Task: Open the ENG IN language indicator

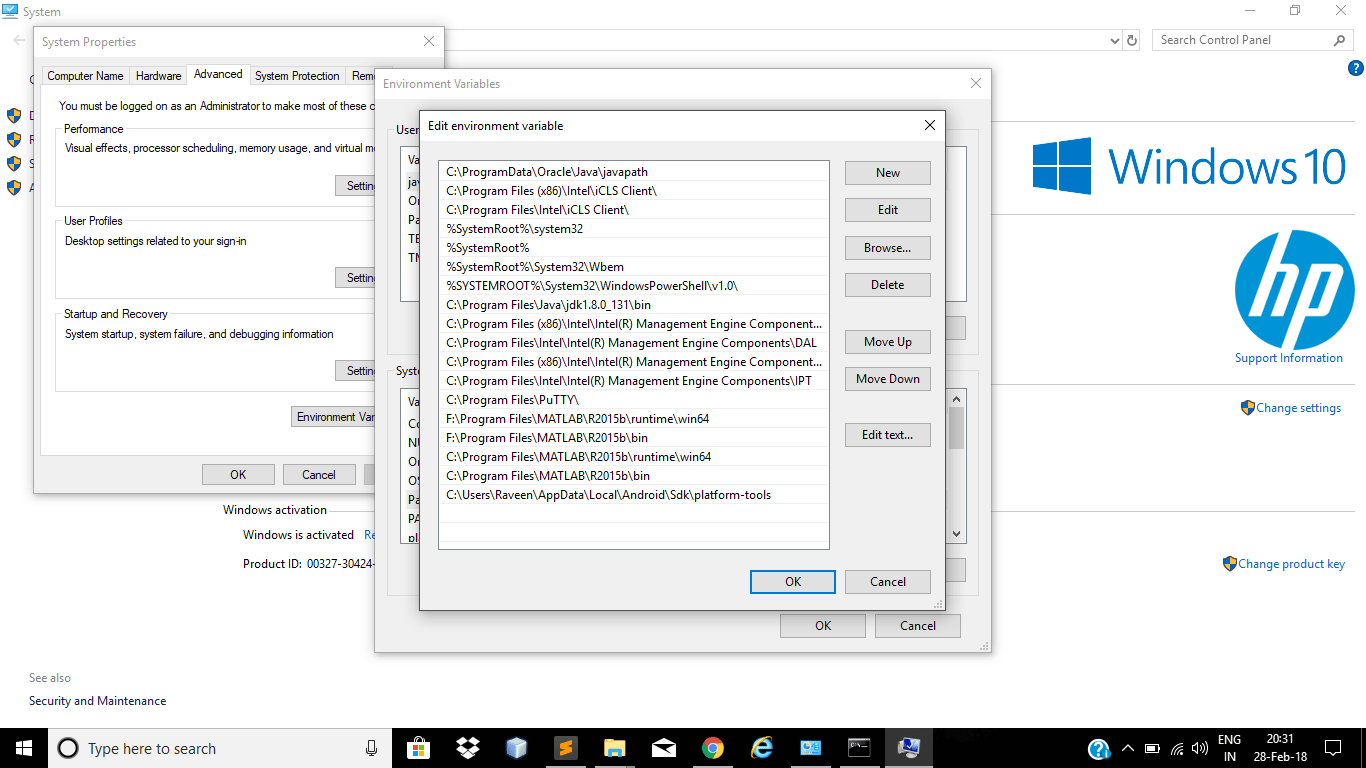Action: [x=1229, y=749]
